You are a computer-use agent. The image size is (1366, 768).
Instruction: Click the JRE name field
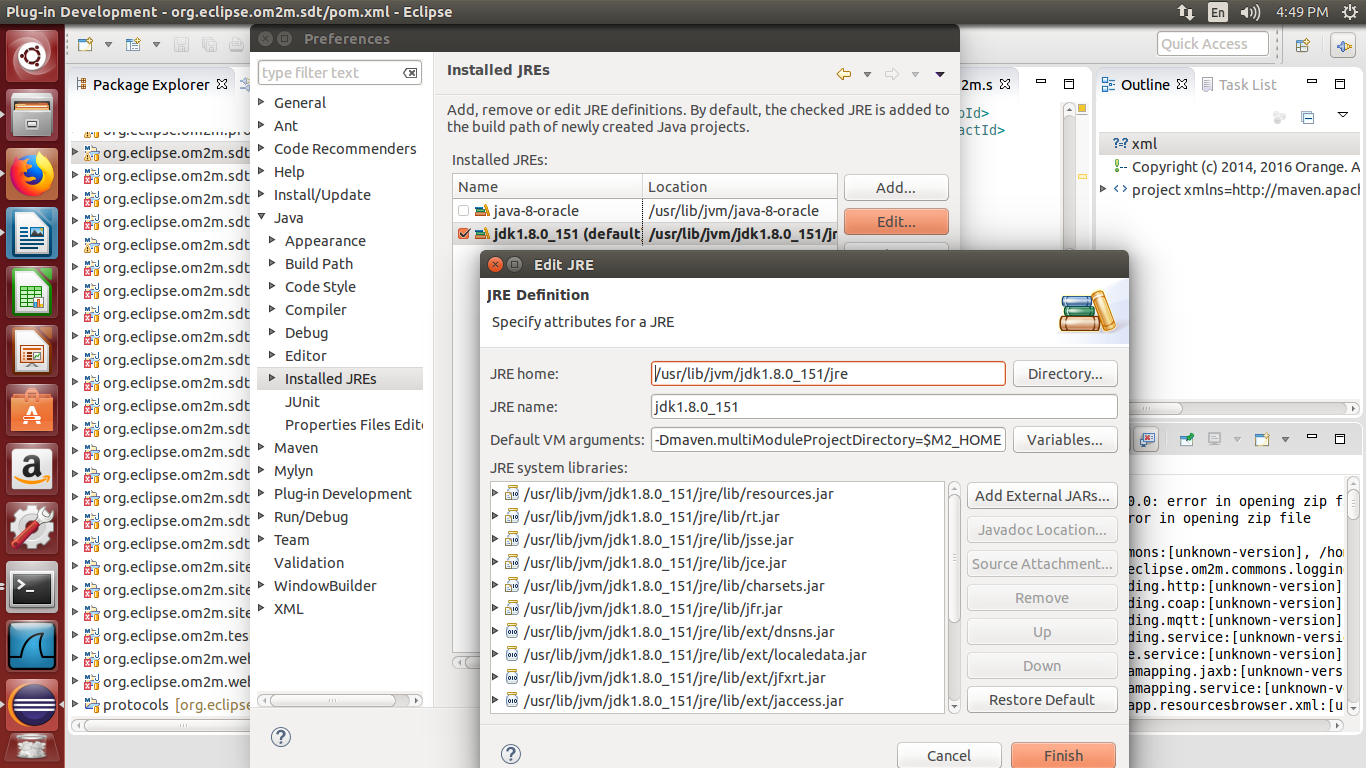click(884, 406)
